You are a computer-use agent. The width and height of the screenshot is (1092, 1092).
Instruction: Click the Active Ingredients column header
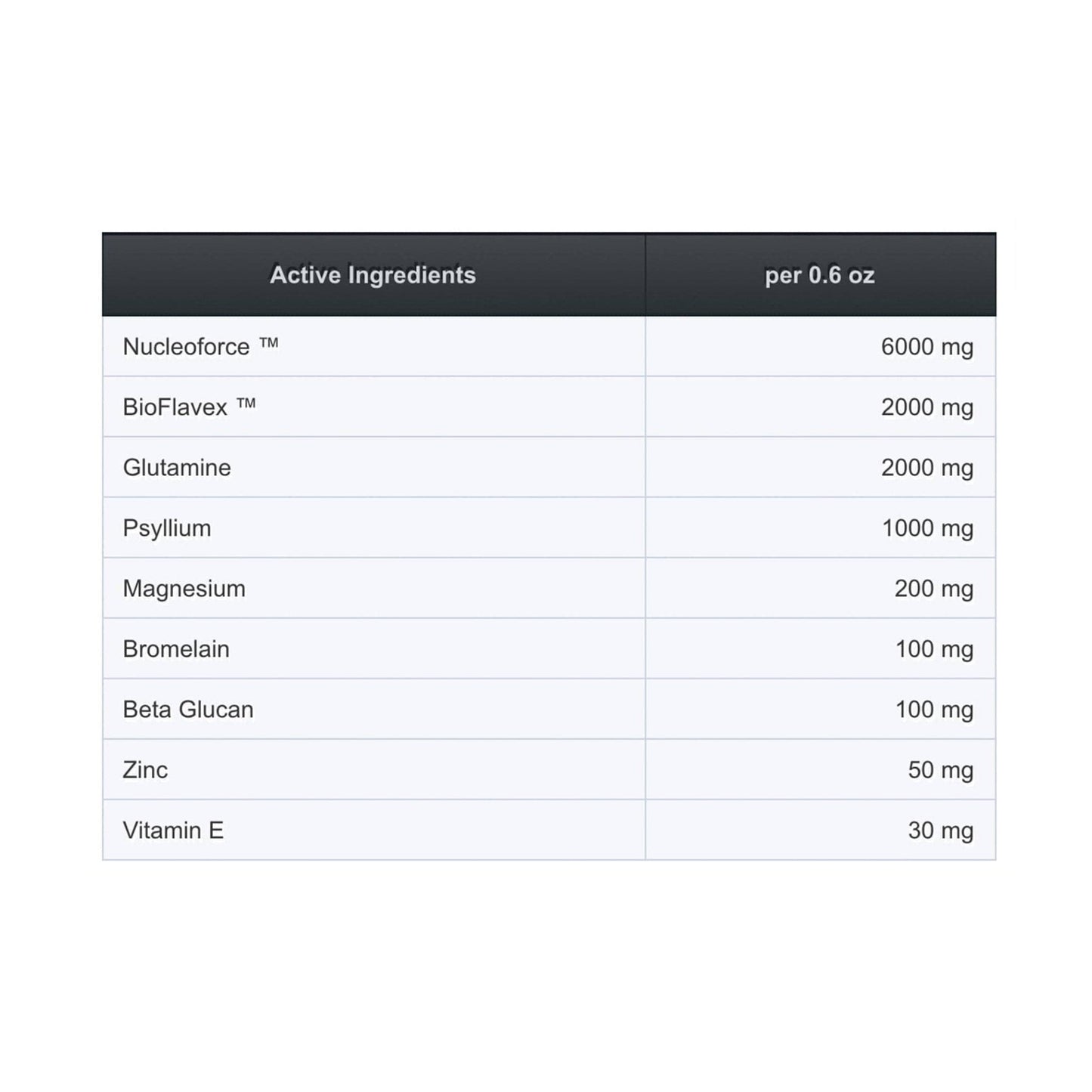tap(373, 275)
